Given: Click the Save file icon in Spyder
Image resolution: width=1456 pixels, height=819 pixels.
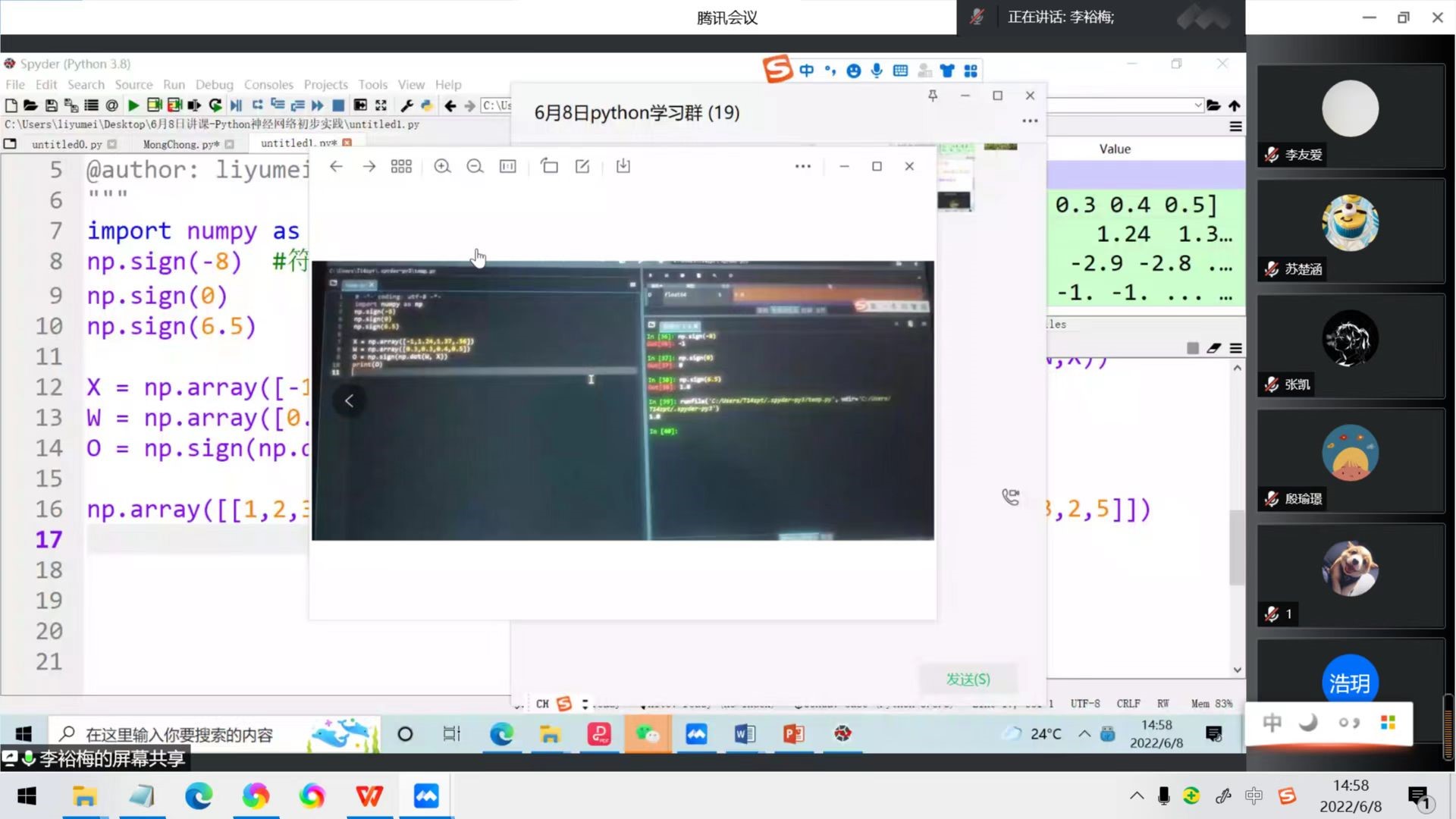Looking at the screenshot, I should click(51, 105).
